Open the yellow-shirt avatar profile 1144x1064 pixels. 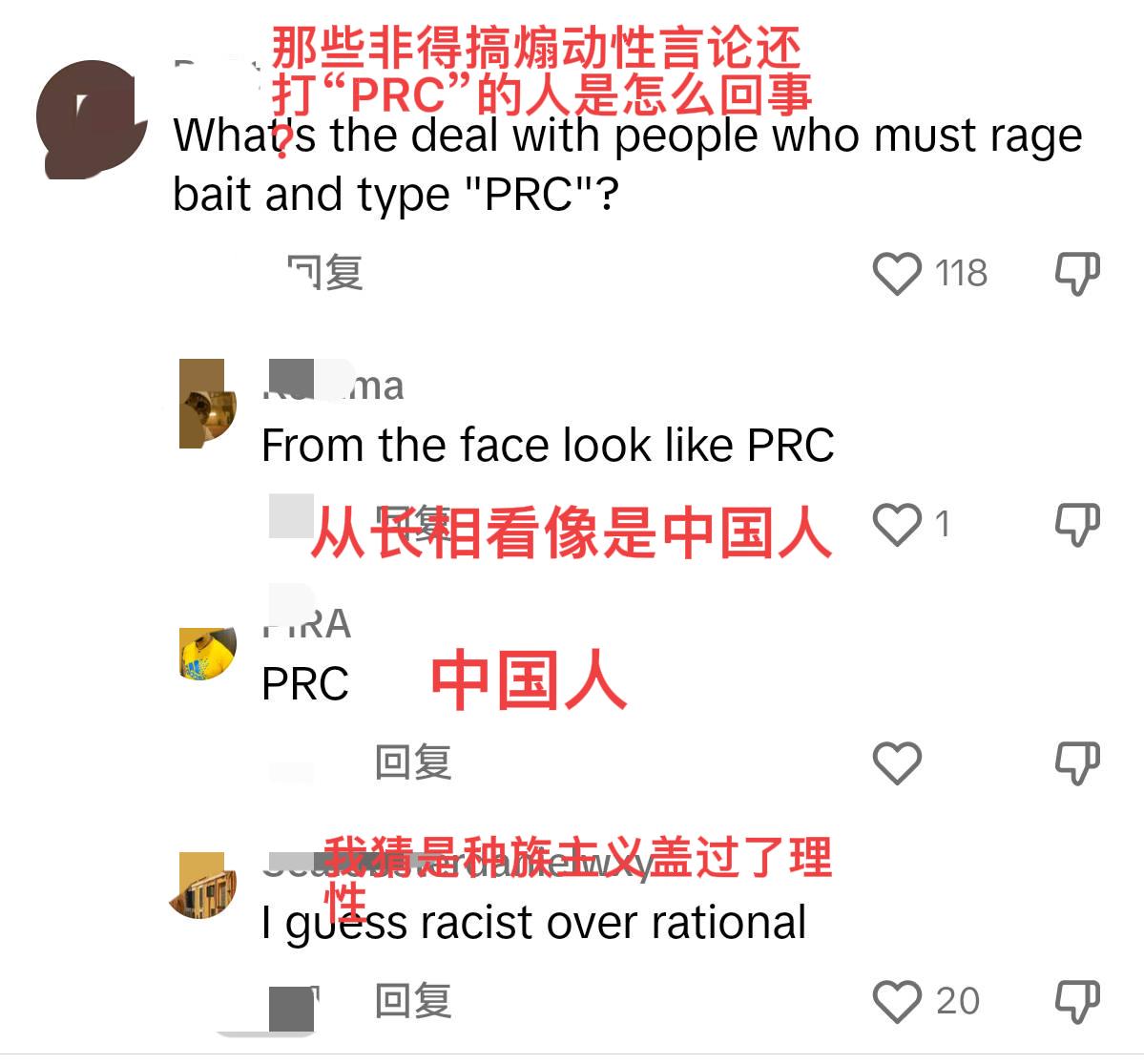click(x=208, y=653)
